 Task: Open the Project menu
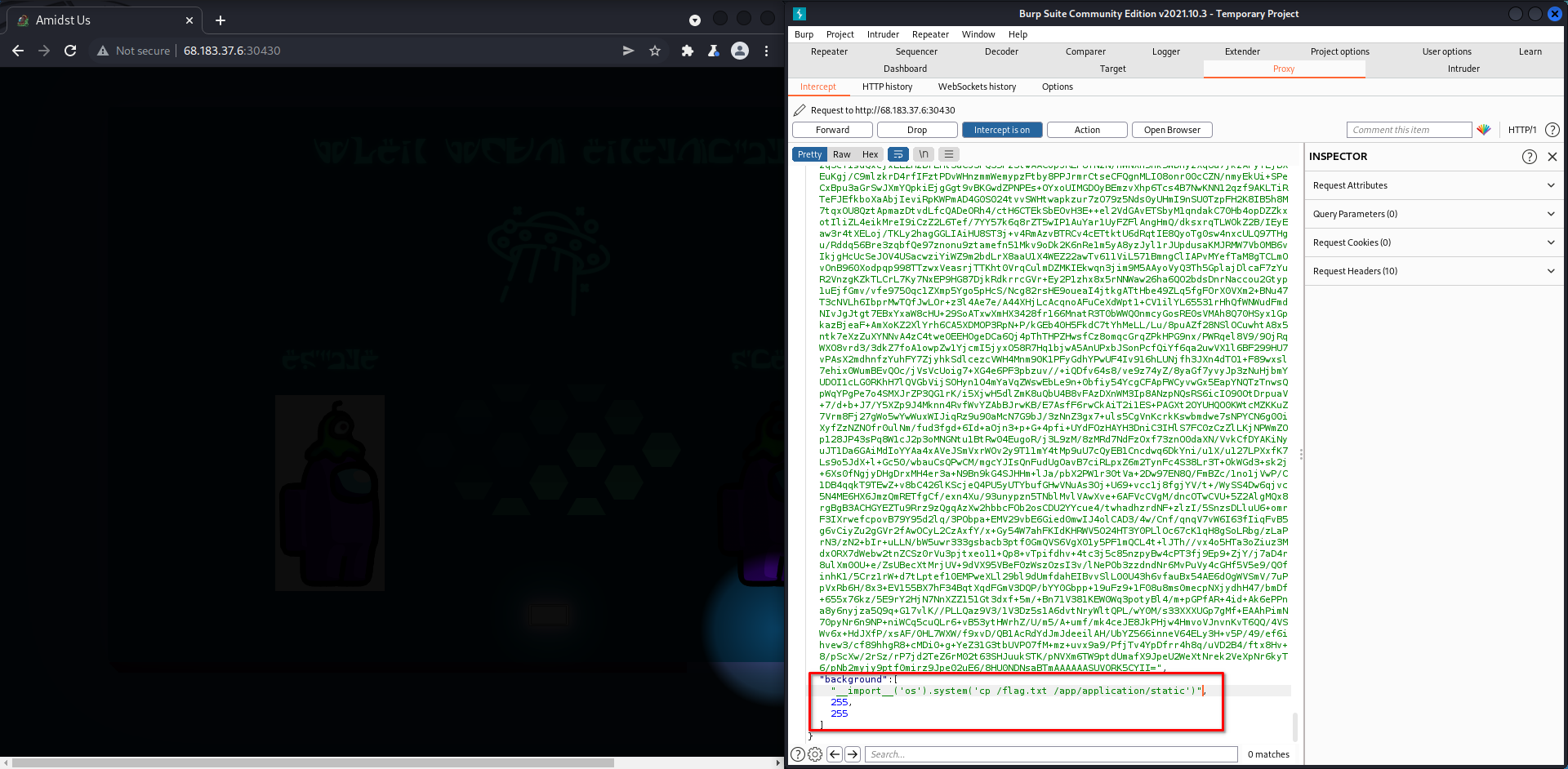[x=840, y=34]
